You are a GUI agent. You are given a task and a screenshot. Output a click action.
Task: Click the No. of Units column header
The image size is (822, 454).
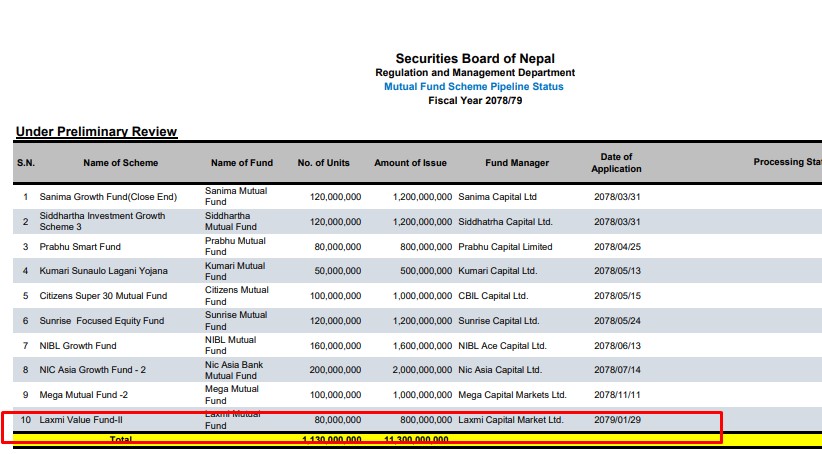pyautogui.click(x=323, y=163)
